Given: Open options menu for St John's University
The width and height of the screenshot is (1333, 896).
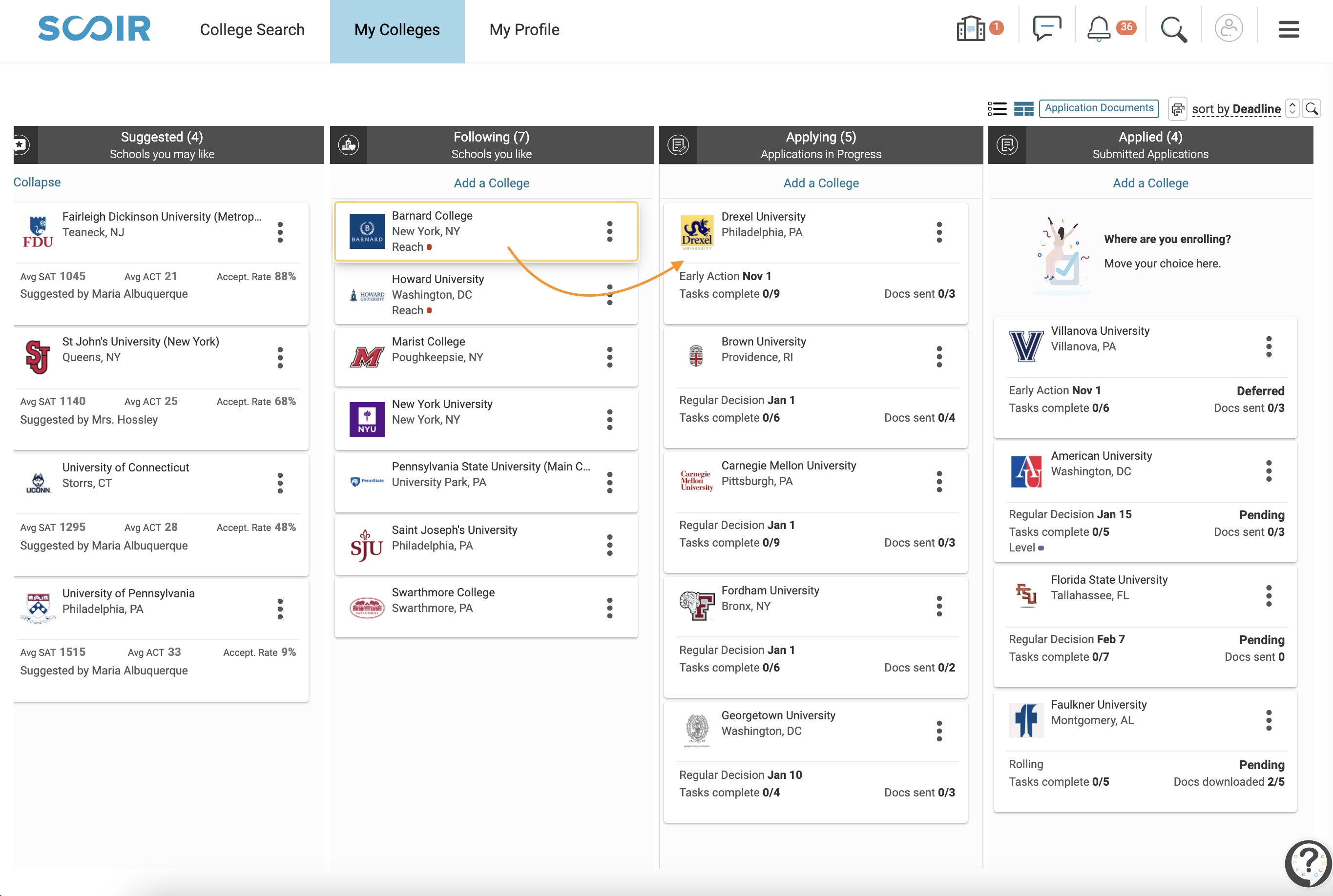Looking at the screenshot, I should click(280, 357).
